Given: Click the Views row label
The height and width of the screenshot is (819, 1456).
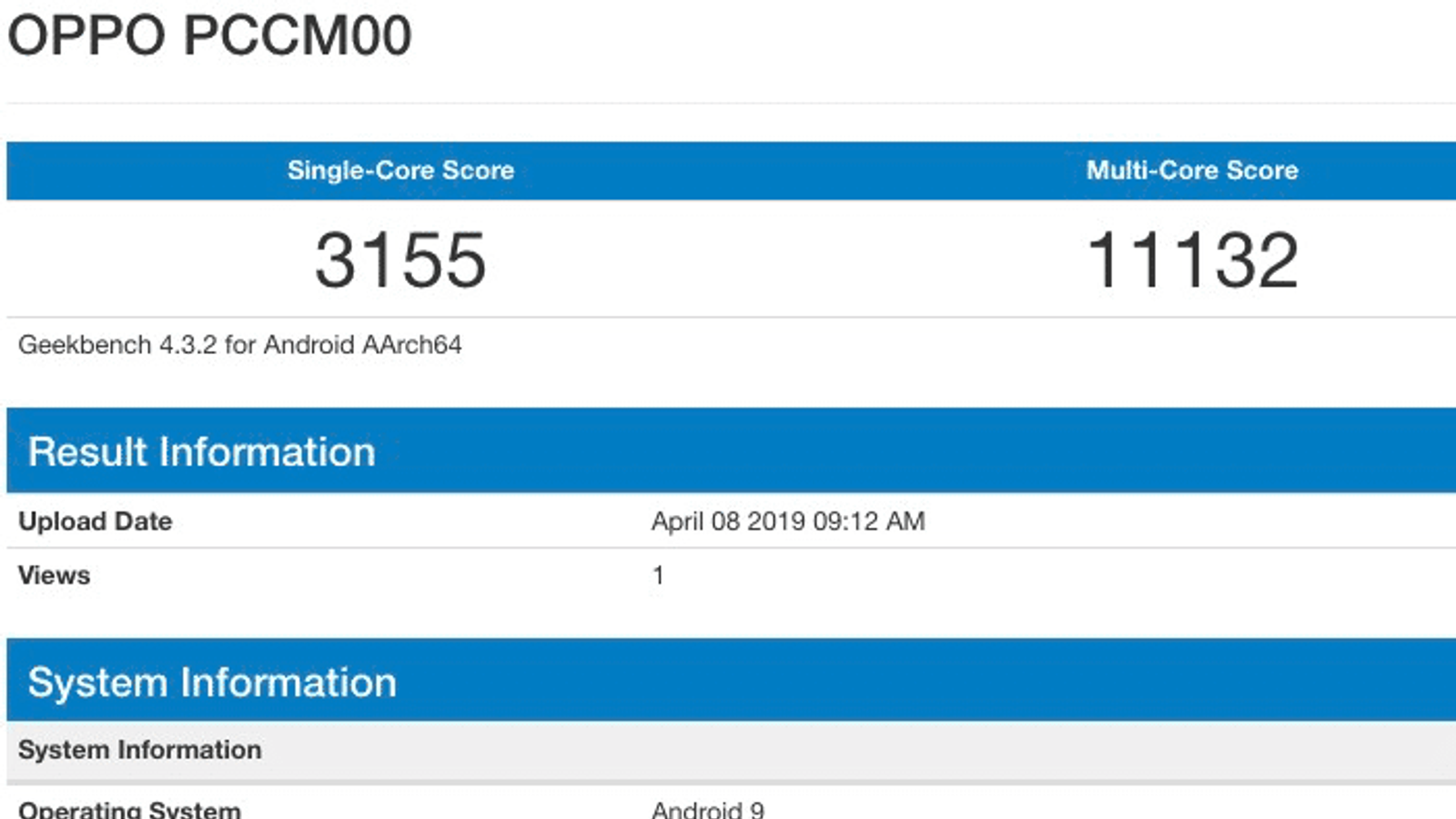Looking at the screenshot, I should 55,575.
